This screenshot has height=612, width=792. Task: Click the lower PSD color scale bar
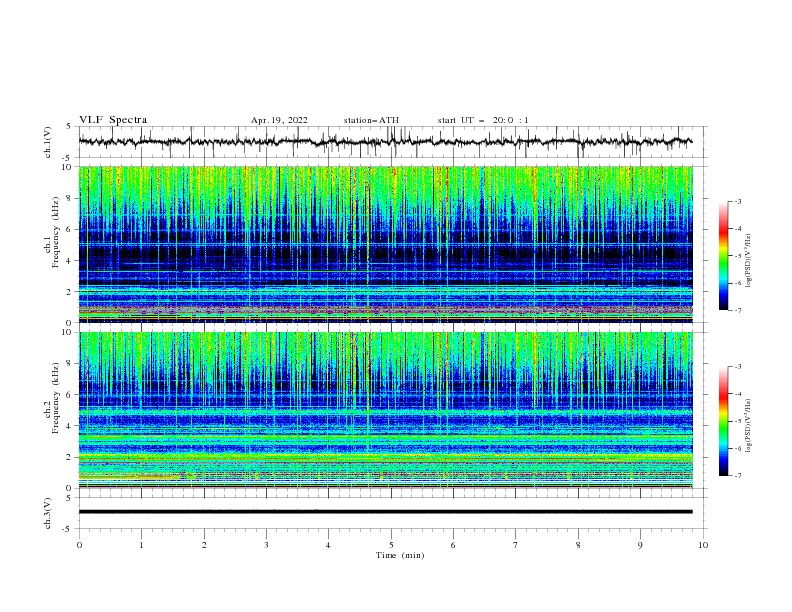[723, 421]
